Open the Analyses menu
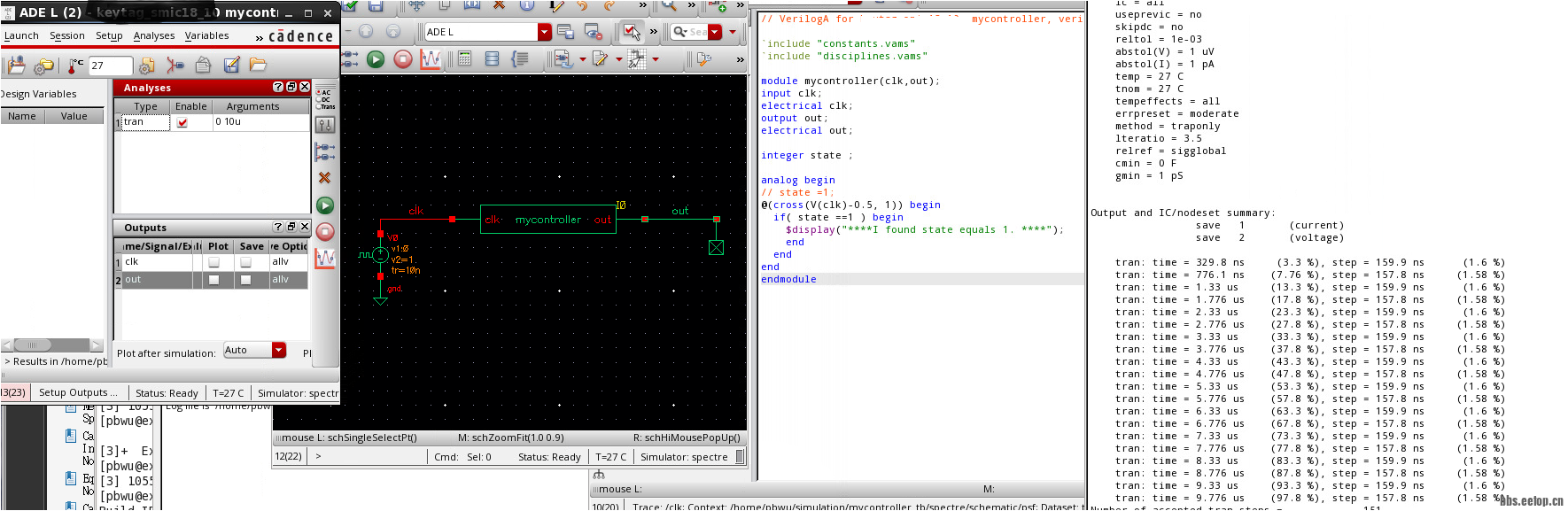 (154, 35)
